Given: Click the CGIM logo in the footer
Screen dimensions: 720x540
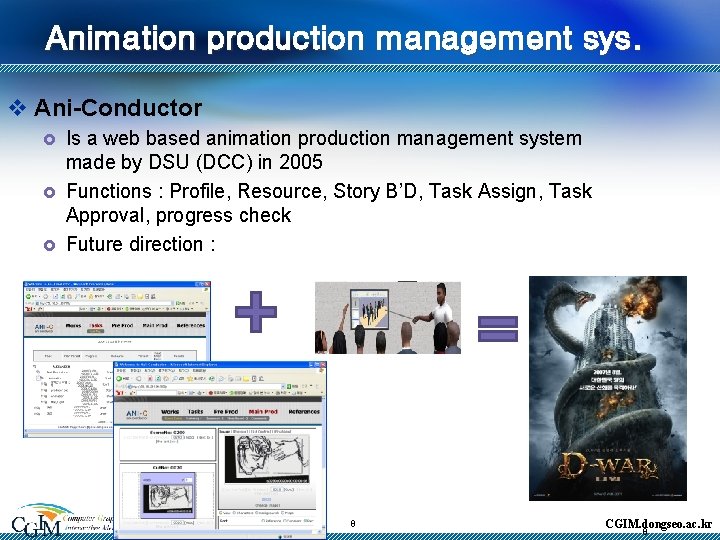Looking at the screenshot, I should (x=44, y=521).
